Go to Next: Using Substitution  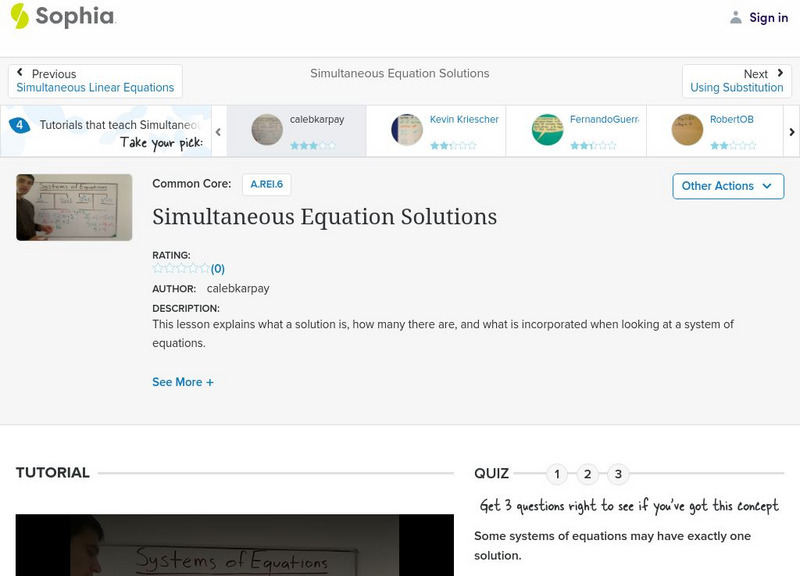click(737, 81)
